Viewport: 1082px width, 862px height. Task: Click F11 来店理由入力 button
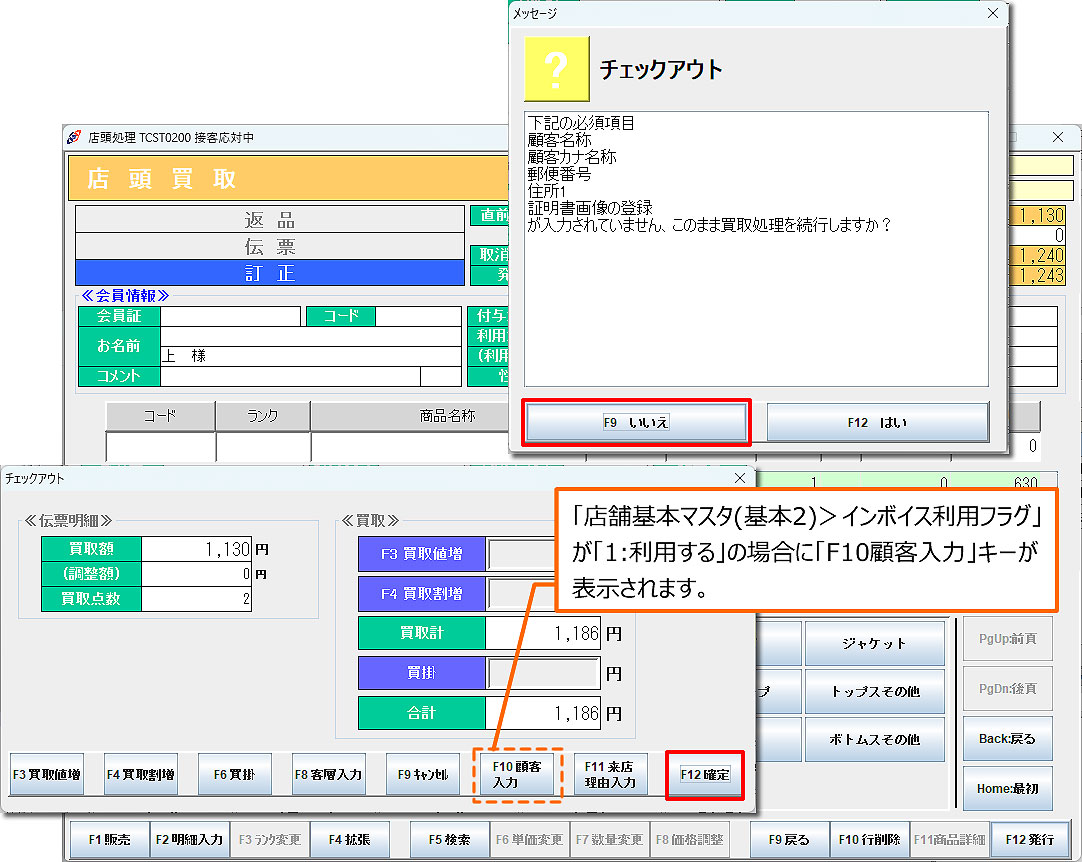(610, 774)
